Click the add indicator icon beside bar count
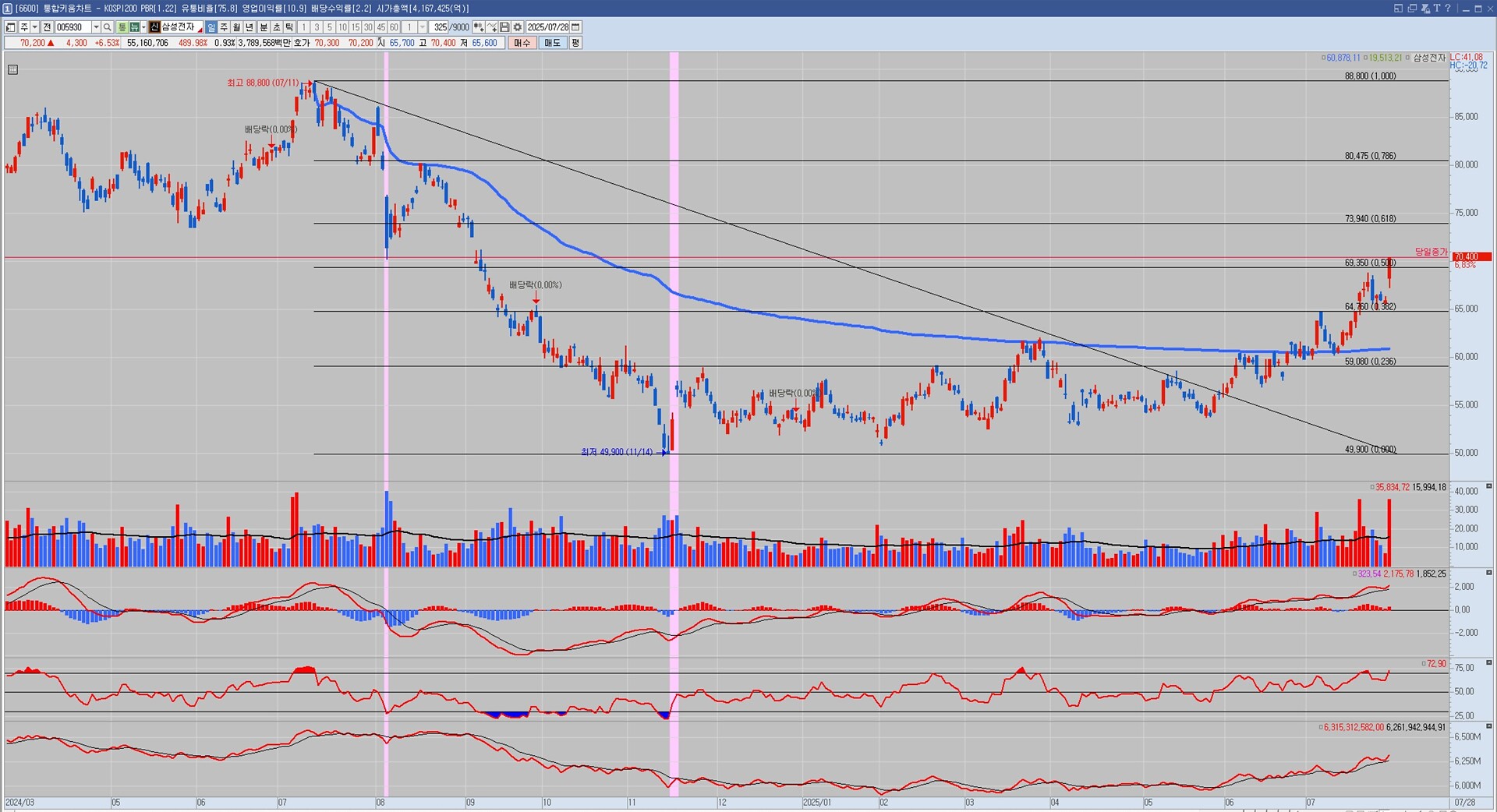 tap(478, 27)
